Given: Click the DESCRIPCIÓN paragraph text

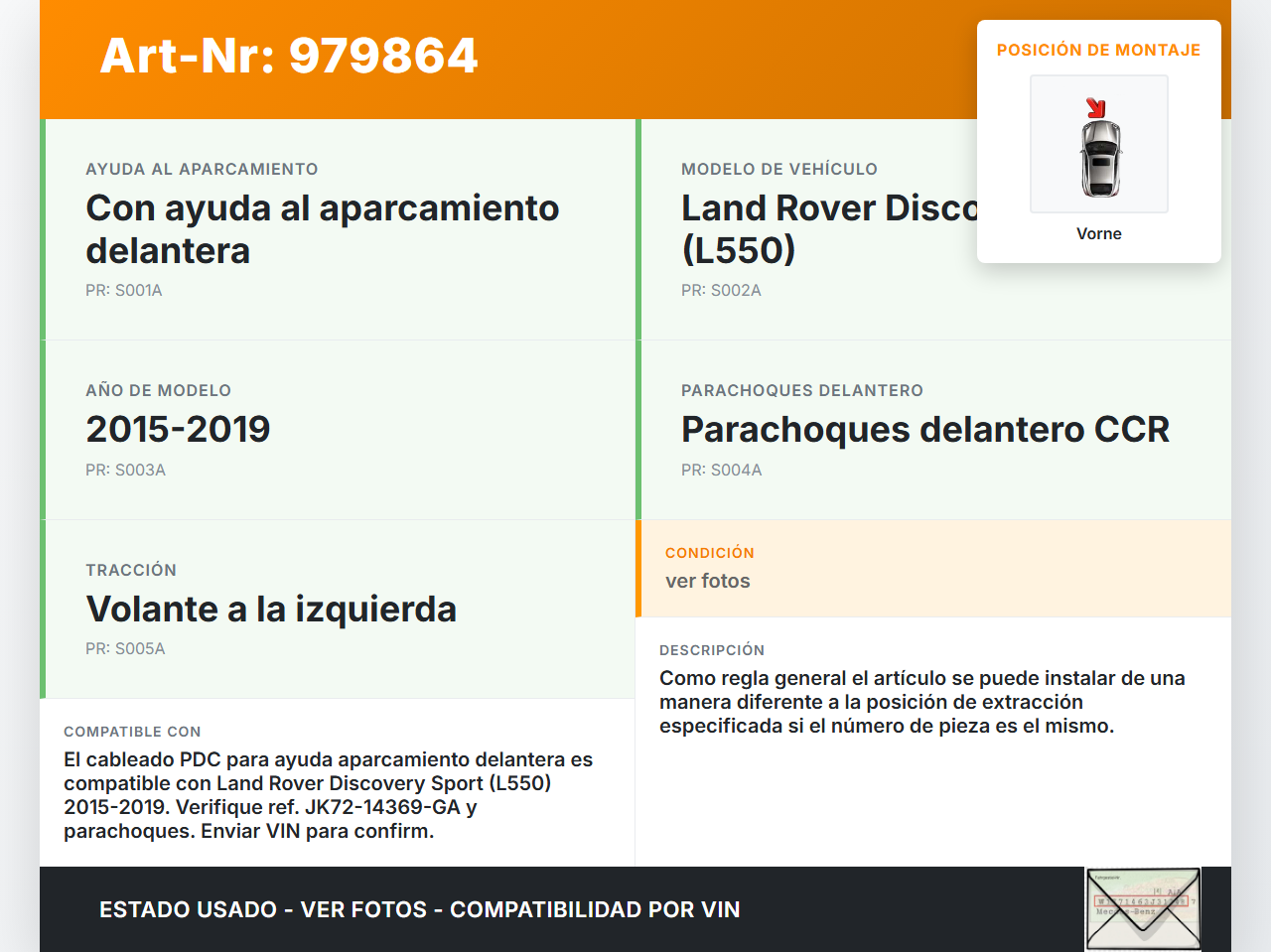Looking at the screenshot, I should tap(921, 702).
